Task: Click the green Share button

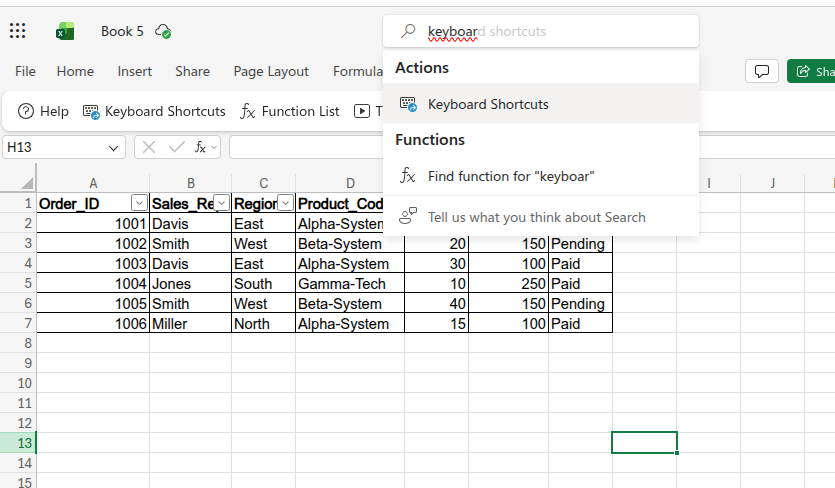Action: (x=812, y=72)
